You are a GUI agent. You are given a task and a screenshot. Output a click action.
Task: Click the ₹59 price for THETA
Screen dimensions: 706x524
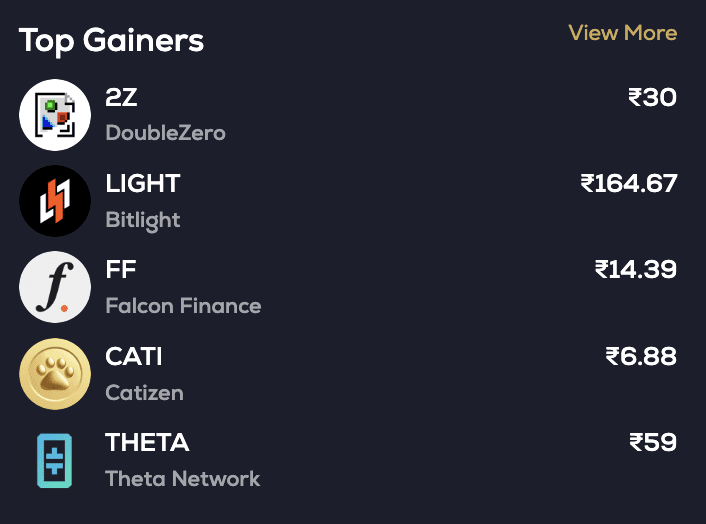tap(652, 442)
